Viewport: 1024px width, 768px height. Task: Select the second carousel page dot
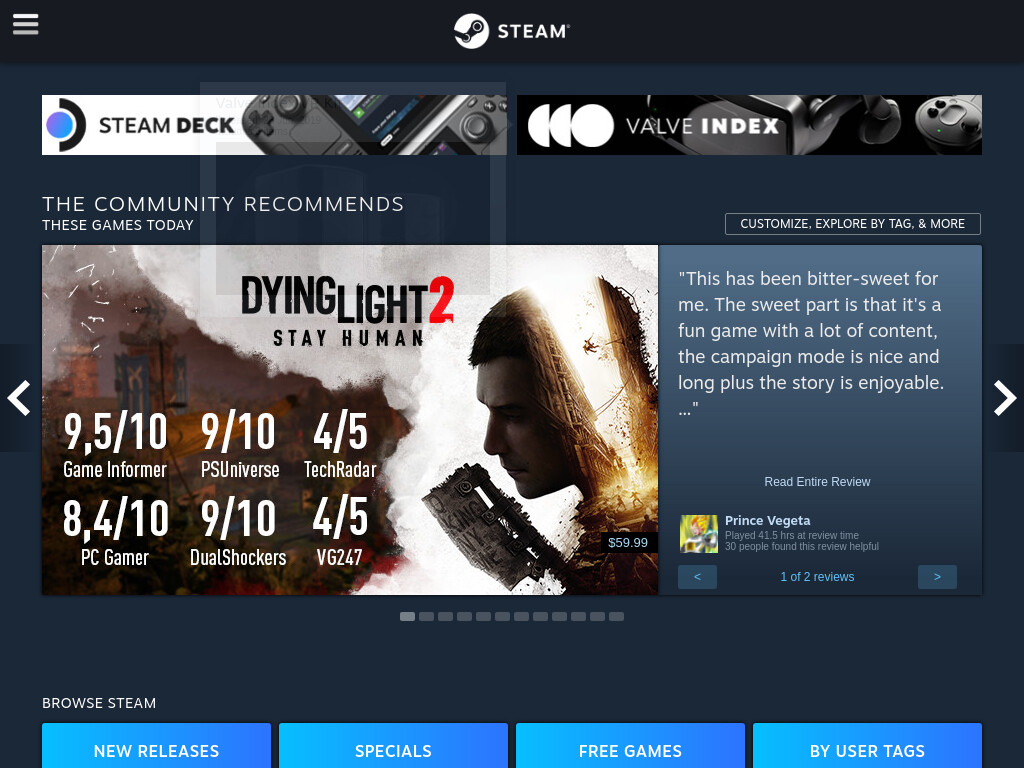point(426,616)
